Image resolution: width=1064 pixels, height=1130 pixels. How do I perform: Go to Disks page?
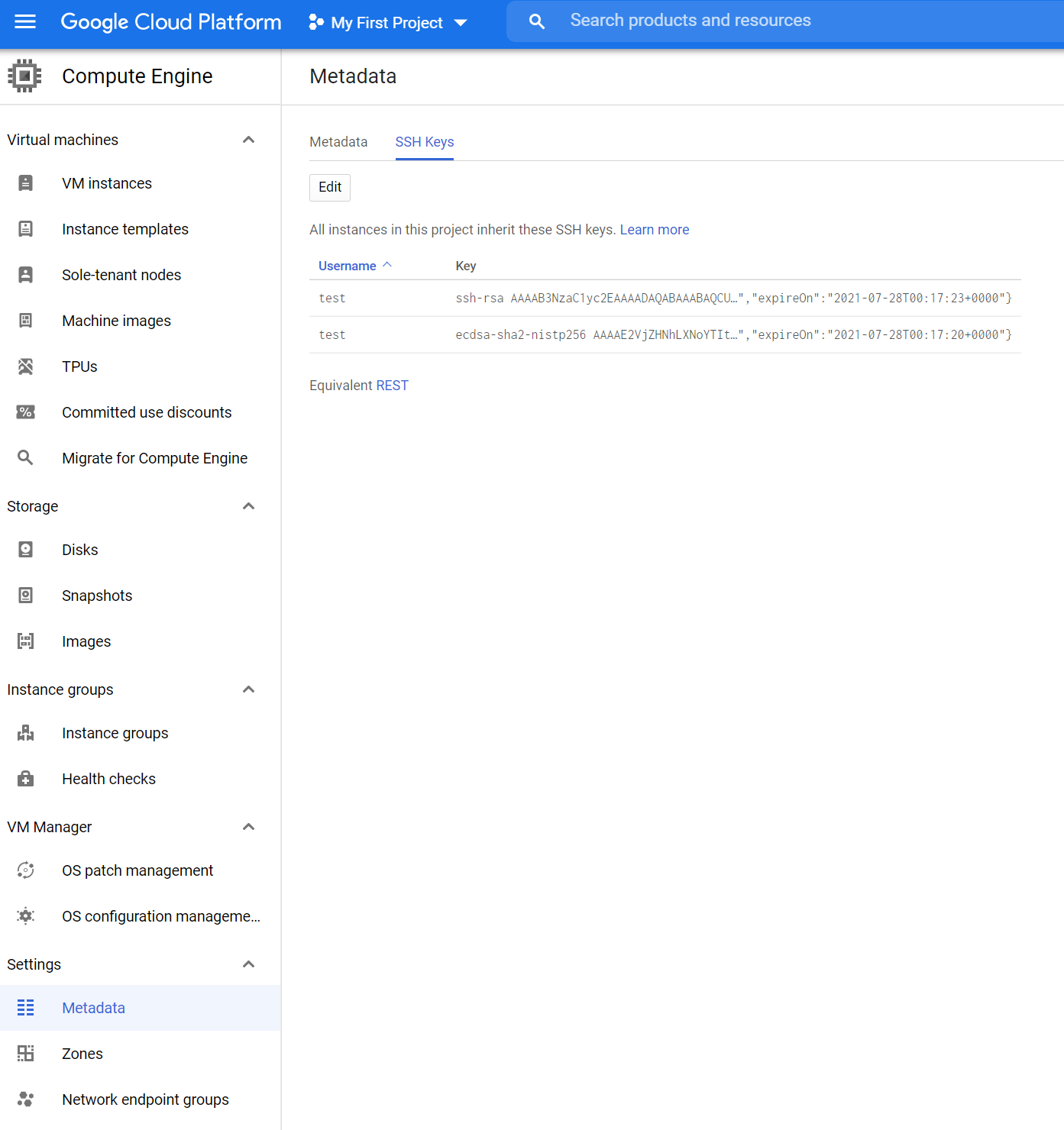click(x=80, y=550)
